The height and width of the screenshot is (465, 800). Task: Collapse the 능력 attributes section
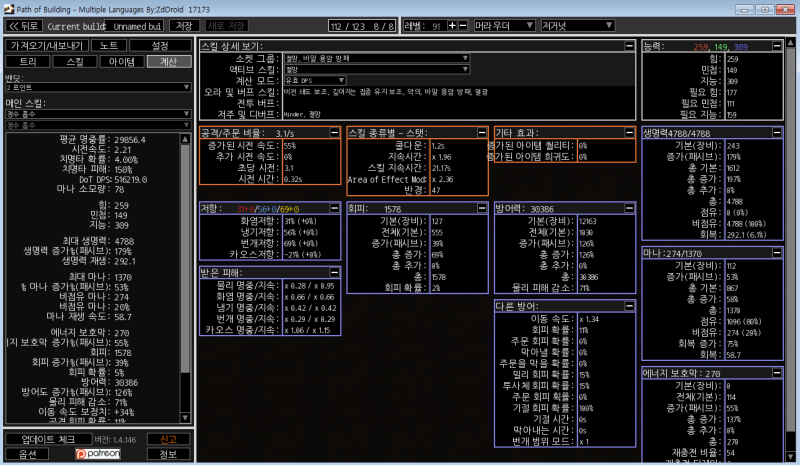click(777, 46)
